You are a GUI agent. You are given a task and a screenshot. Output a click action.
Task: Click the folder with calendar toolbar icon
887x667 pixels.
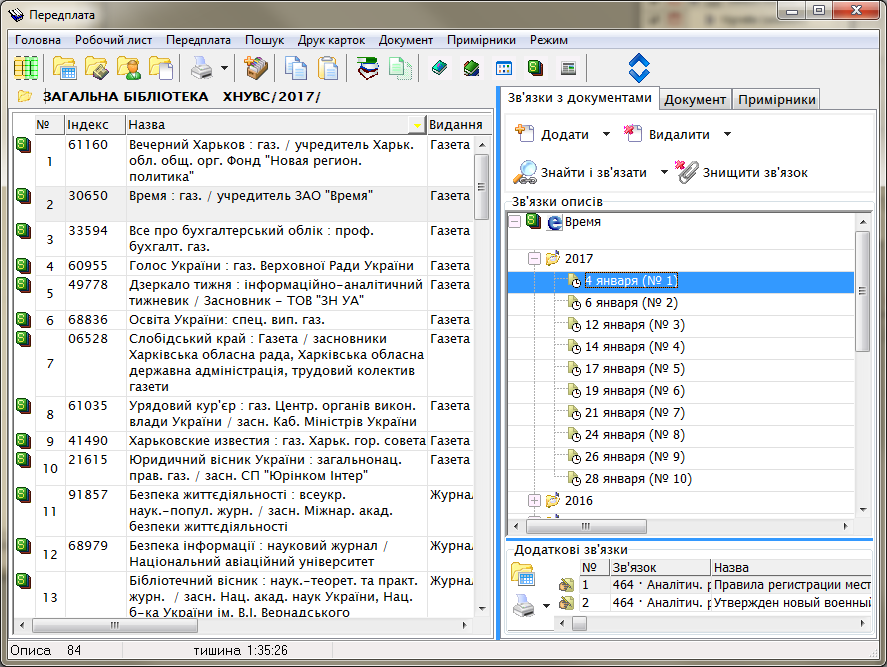tap(65, 69)
